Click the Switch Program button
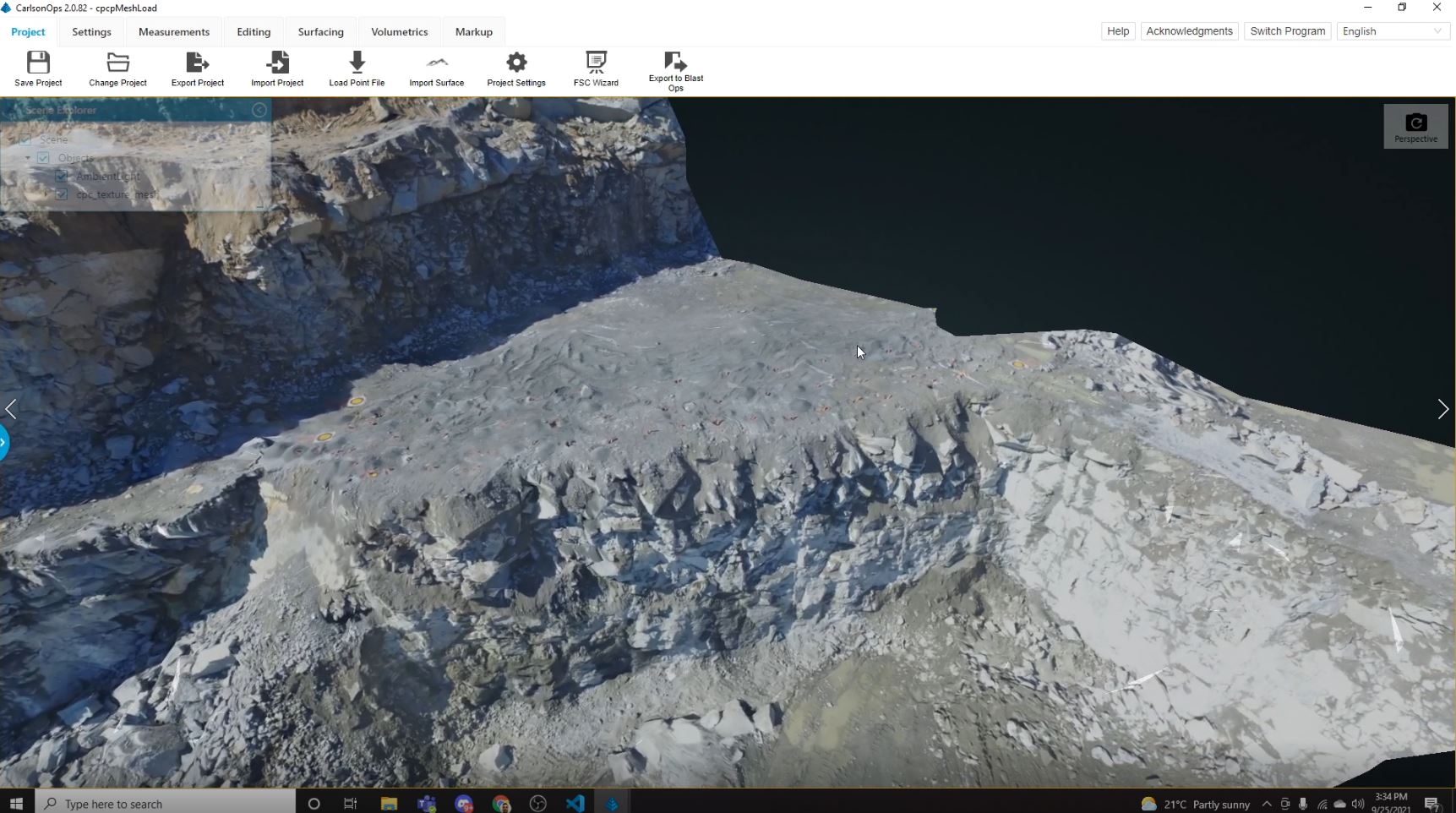 (x=1287, y=31)
